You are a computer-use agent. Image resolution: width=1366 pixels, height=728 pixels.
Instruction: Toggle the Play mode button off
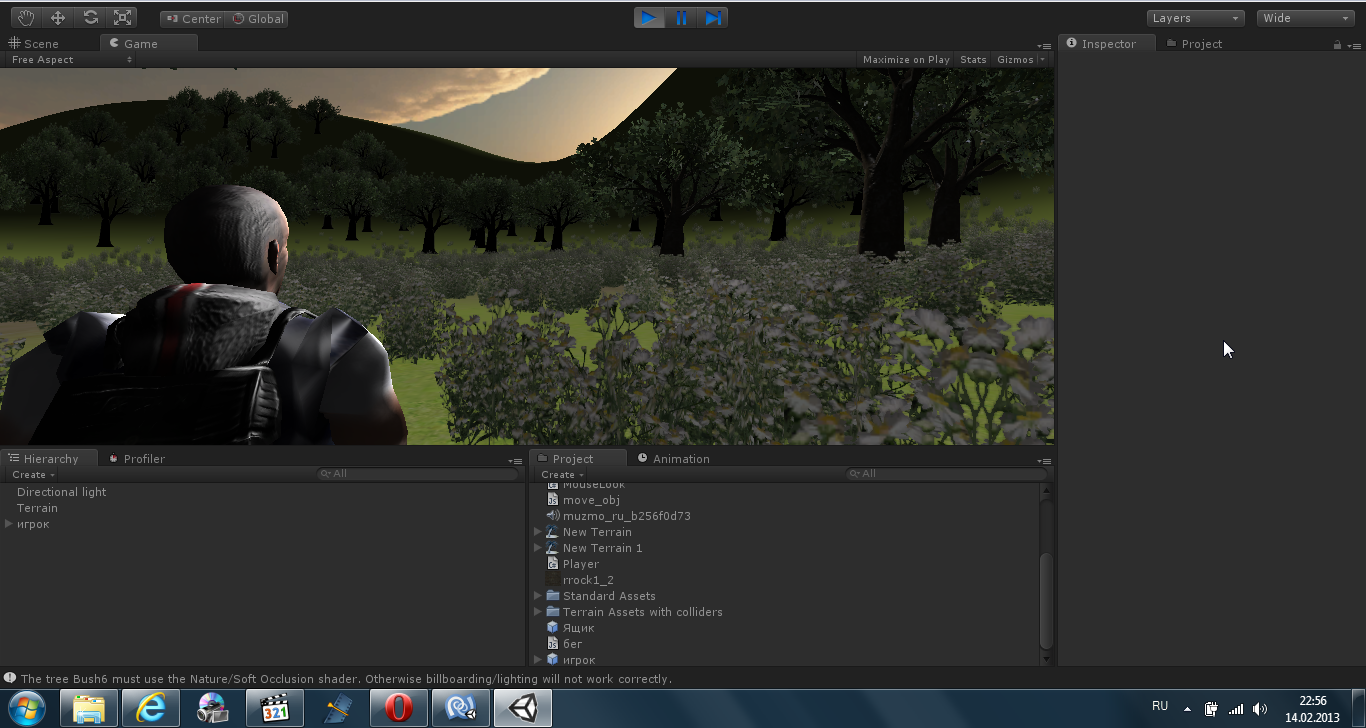(649, 18)
